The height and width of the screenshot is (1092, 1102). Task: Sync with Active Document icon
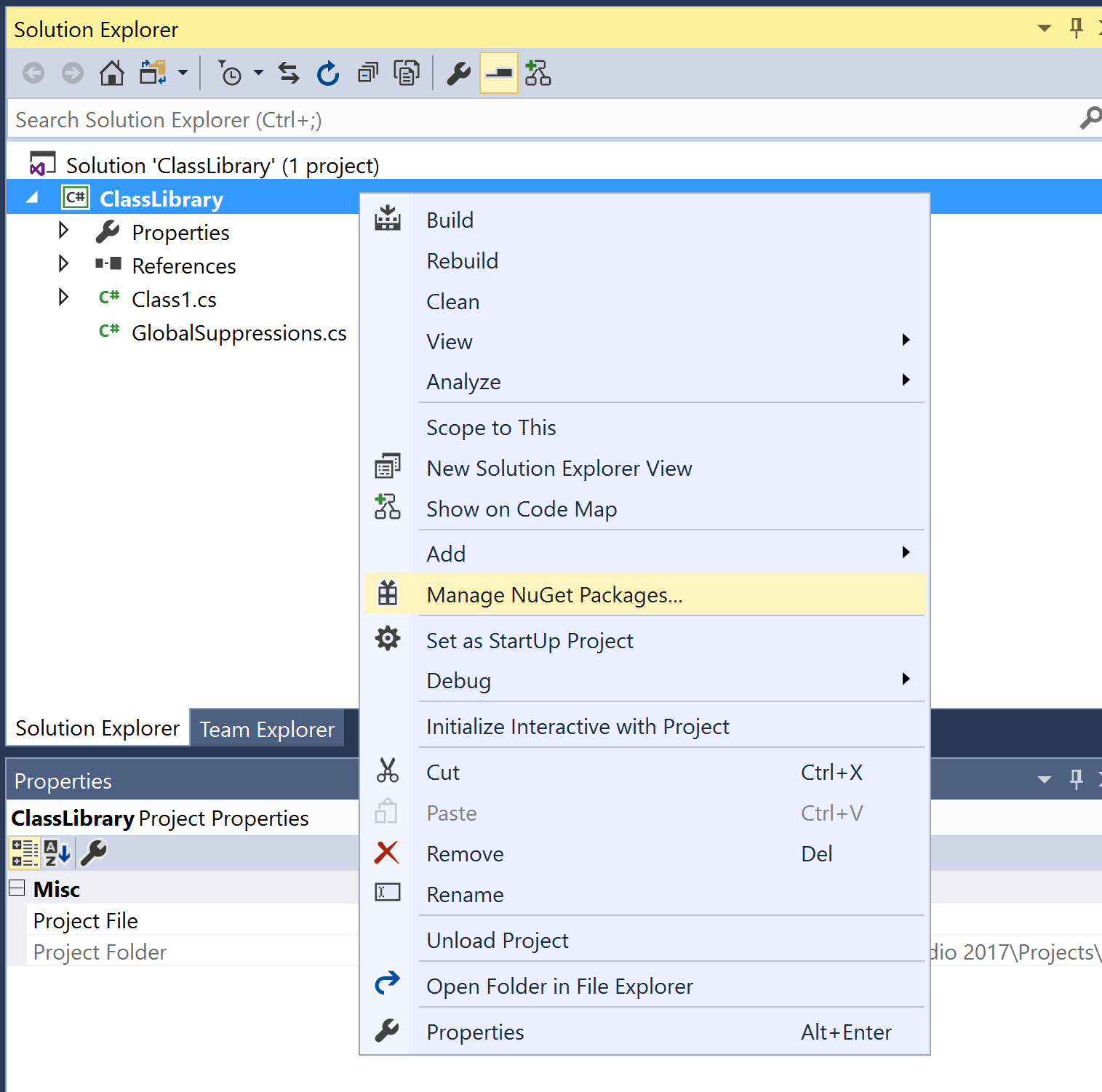289,73
